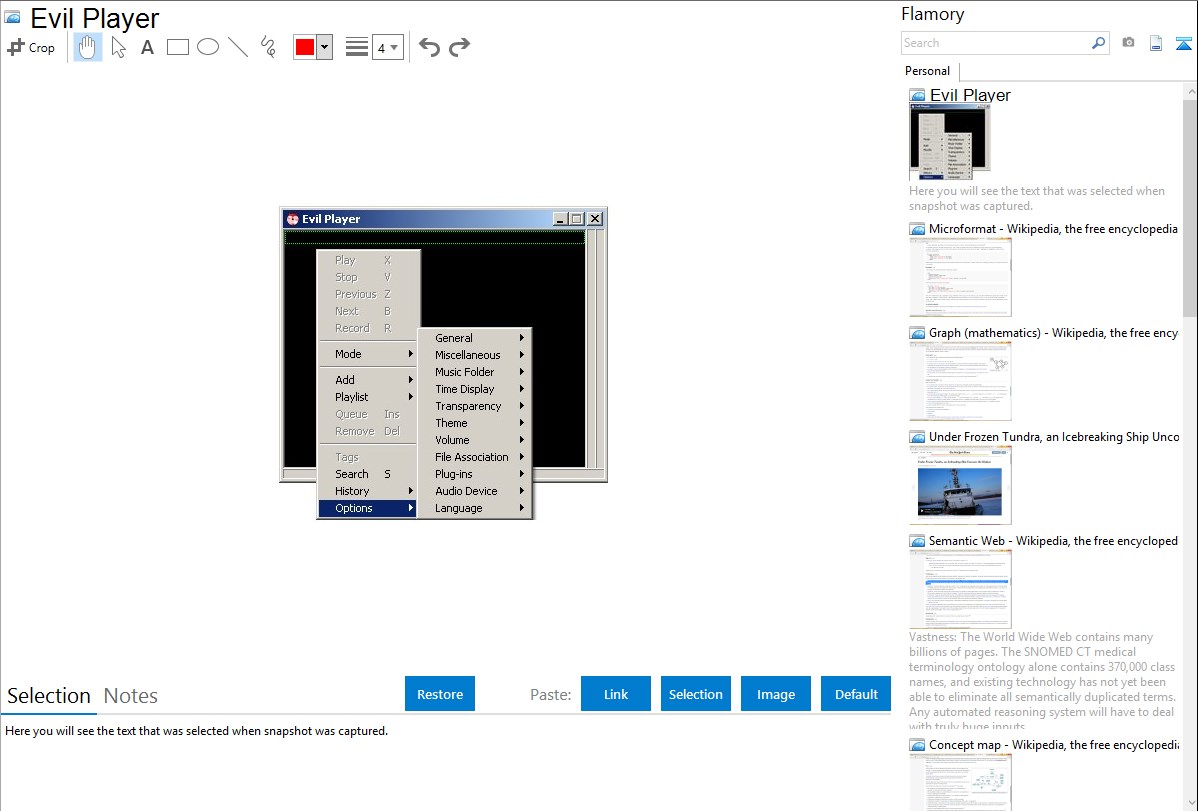
Task: Open the Under Frozen Tundra ship thumbnail
Action: (960, 485)
